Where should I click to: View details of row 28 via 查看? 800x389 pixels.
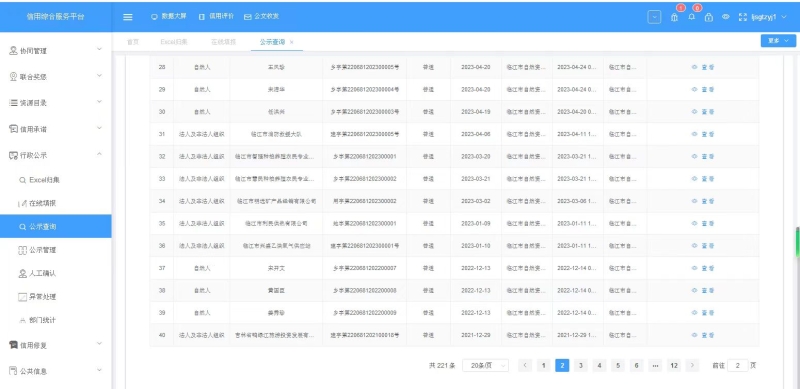[703, 67]
